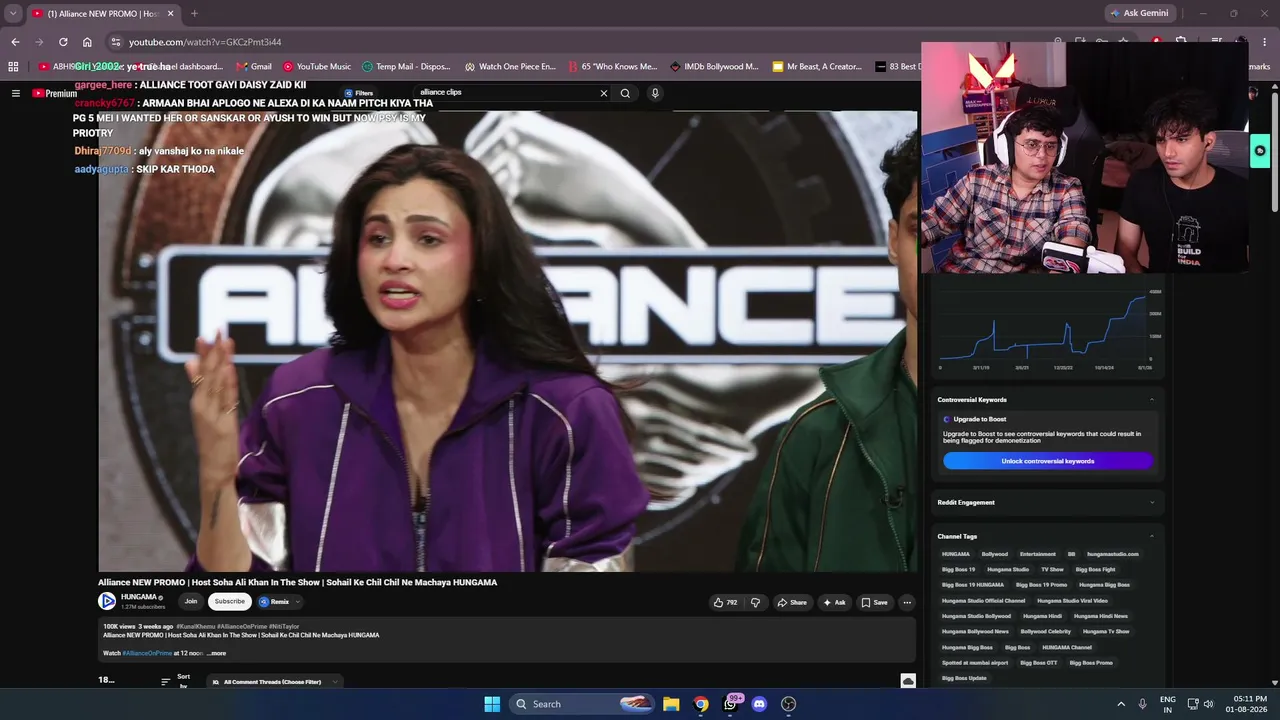Image resolution: width=1280 pixels, height=720 pixels.
Task: Select the Bollywood channel tag
Action: (x=995, y=554)
